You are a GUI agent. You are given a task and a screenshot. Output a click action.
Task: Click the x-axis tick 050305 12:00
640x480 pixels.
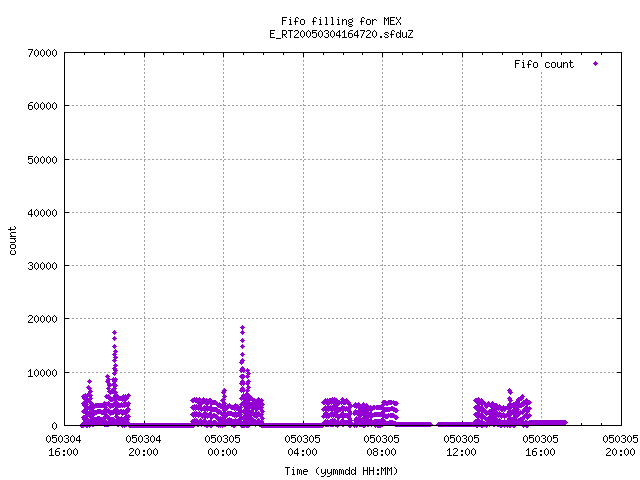461,446
